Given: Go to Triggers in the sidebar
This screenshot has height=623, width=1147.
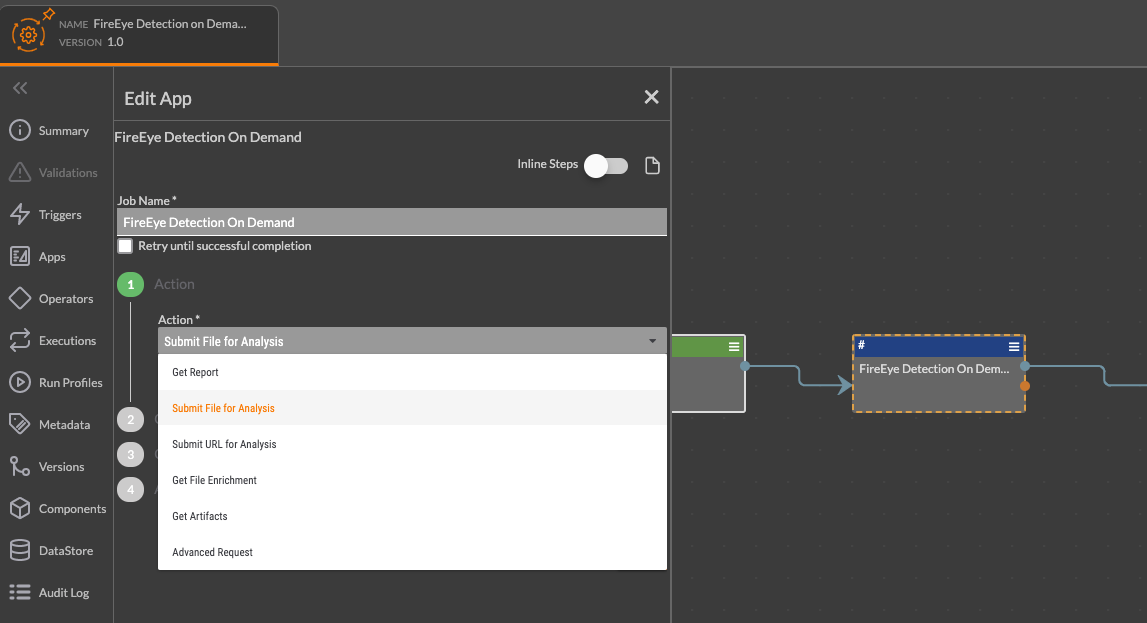Looking at the screenshot, I should (45, 215).
